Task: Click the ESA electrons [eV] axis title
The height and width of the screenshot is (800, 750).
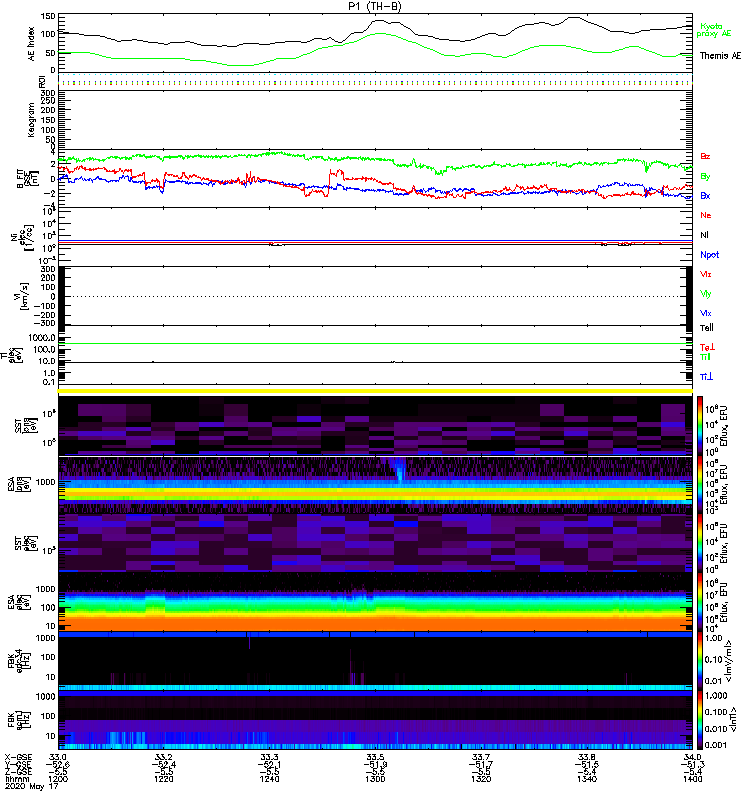Action: [18, 601]
